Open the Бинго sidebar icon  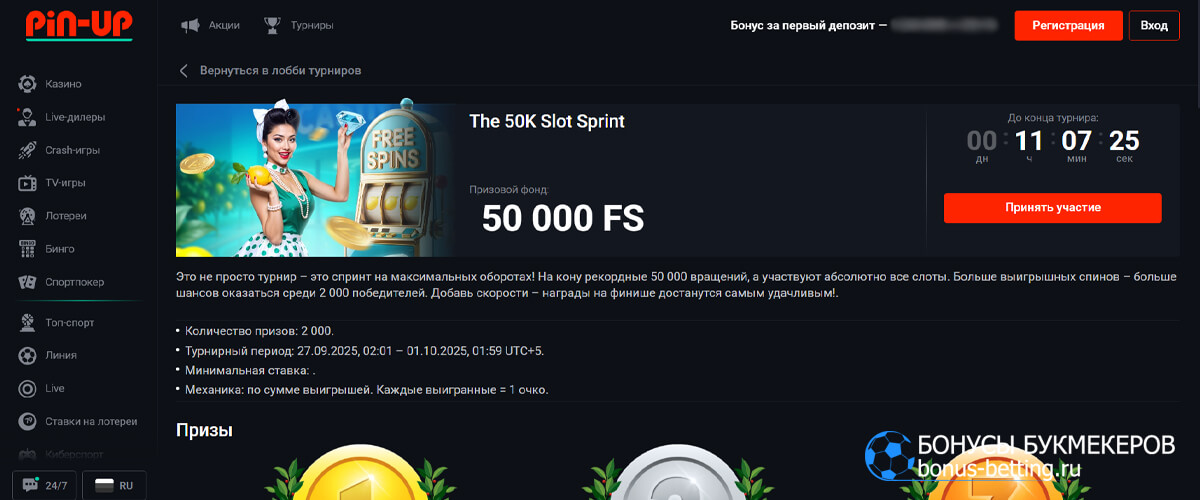[x=27, y=249]
